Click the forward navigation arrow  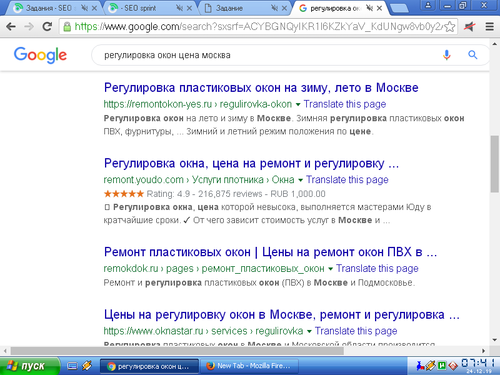coord(29,27)
